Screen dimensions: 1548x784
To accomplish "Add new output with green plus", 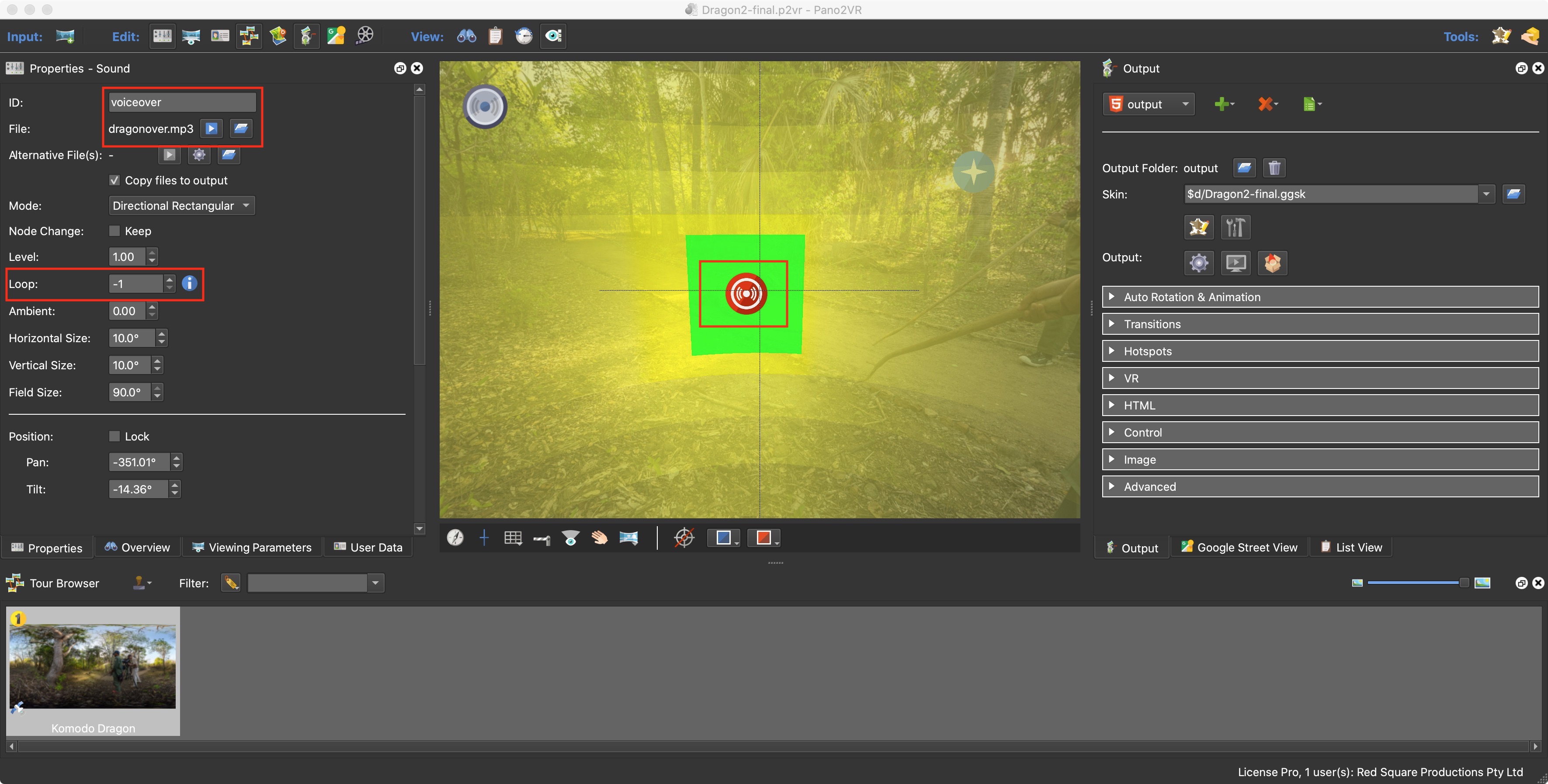I will 1224,104.
